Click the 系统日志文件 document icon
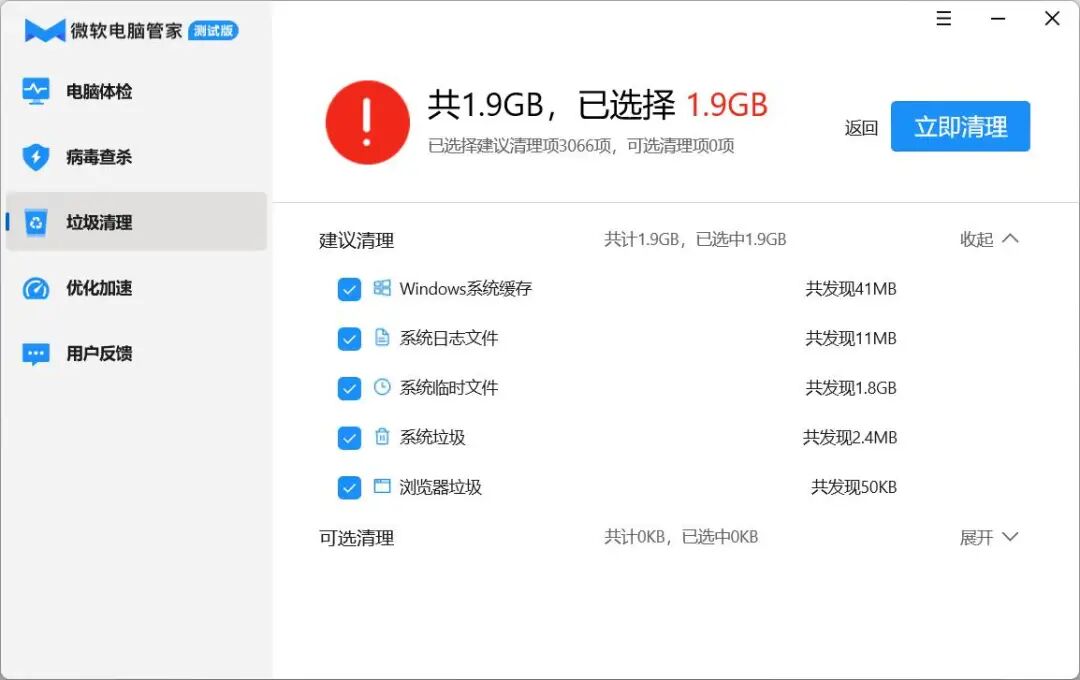The height and width of the screenshot is (680, 1080). (x=382, y=338)
